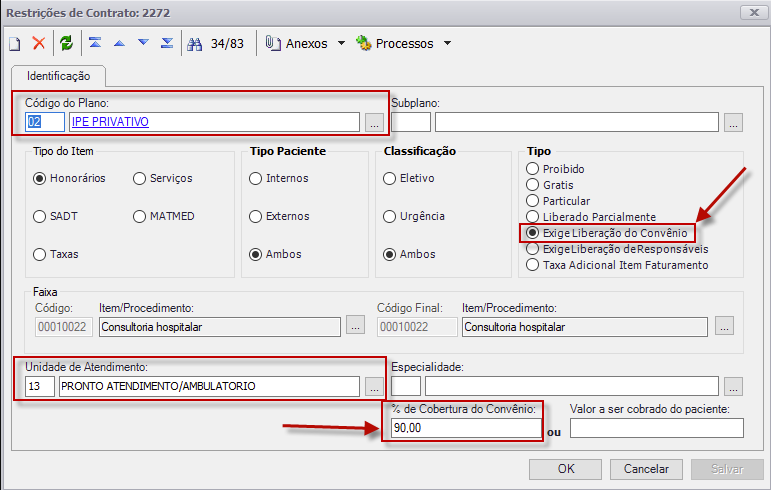Click Valor a ser cobrado do paciente field

[657, 428]
